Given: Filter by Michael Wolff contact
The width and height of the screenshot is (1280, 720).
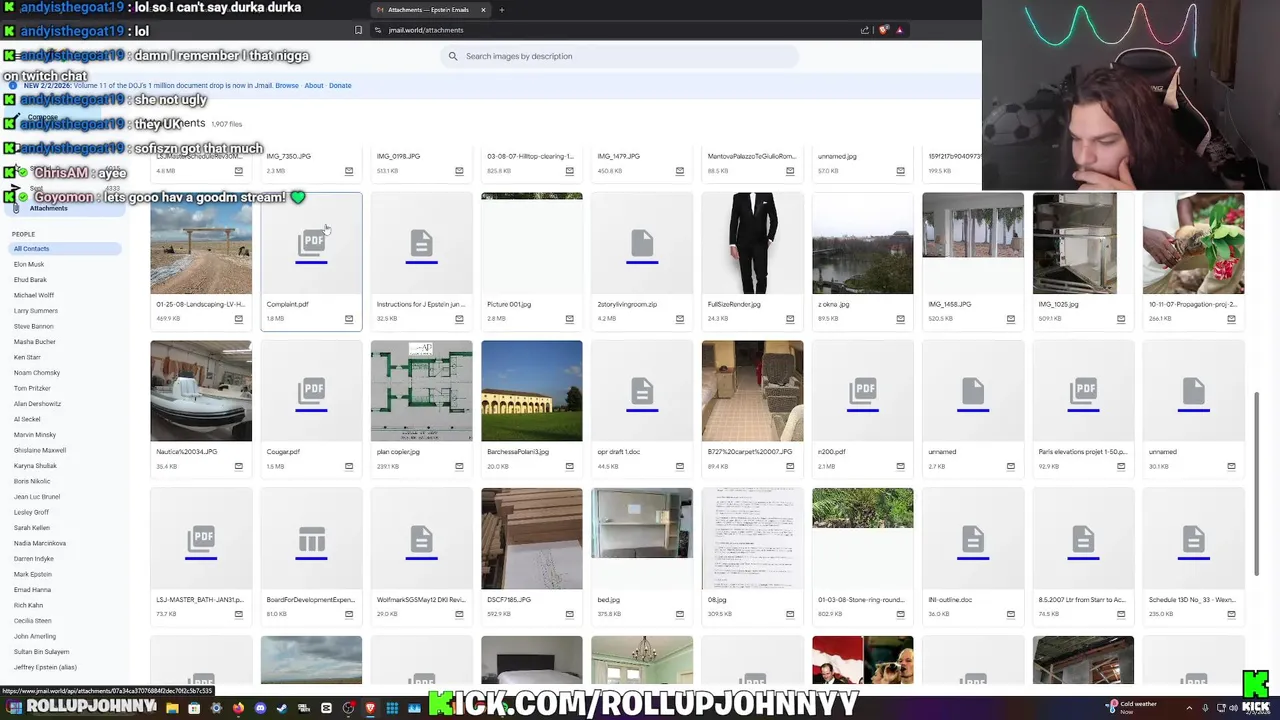Looking at the screenshot, I should (x=34, y=295).
